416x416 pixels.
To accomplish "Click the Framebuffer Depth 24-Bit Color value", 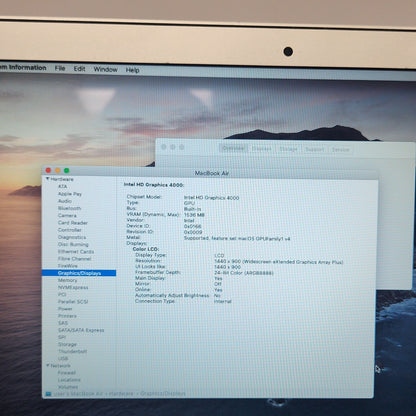I will click(244, 273).
